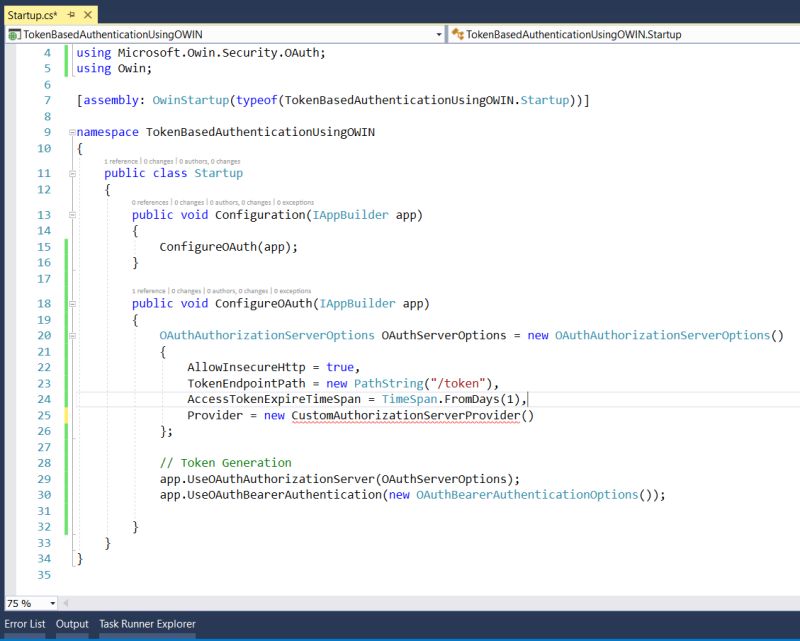
Task: Click the project icon in the left navigation bar
Action: click(16, 33)
